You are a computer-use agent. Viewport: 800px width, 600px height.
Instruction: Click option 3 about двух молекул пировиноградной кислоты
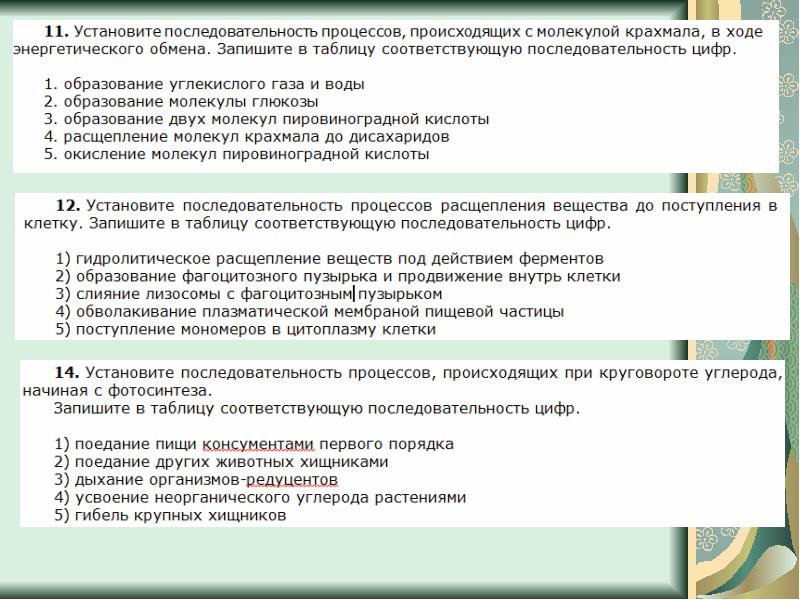click(x=267, y=119)
